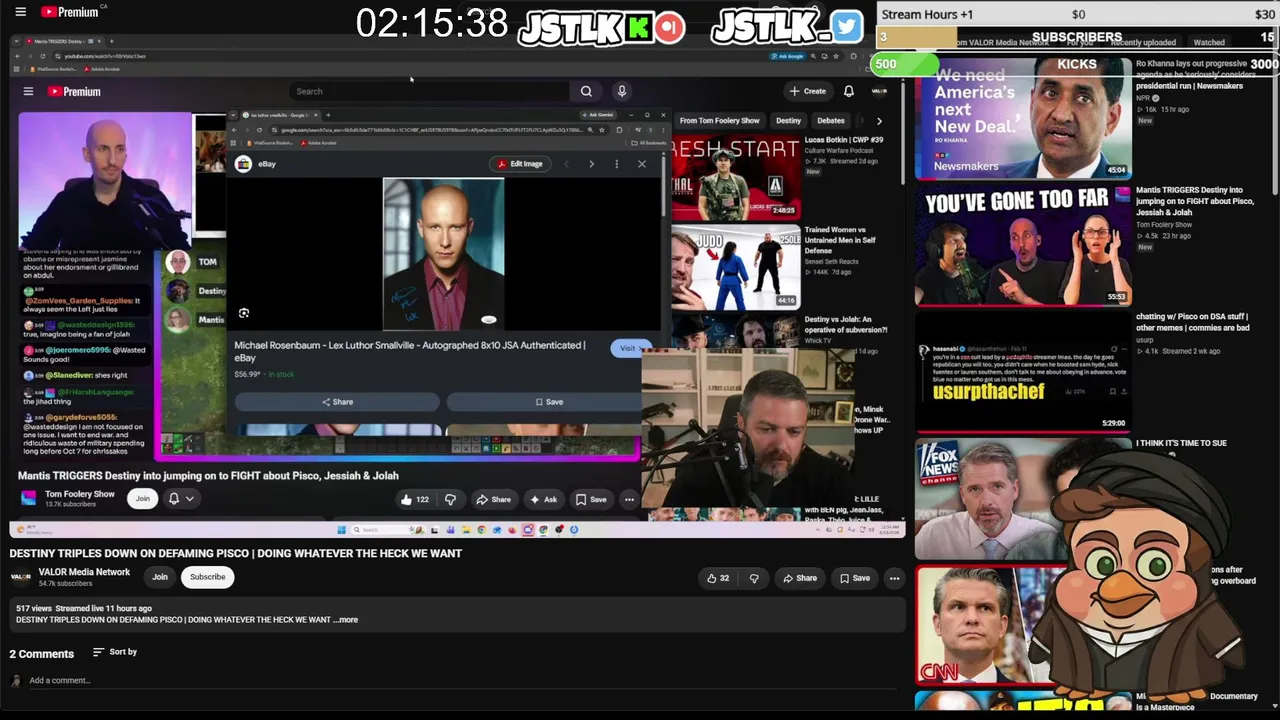This screenshot has width=1280, height=720.
Task: Click the search magnifier button
Action: [x=586, y=91]
